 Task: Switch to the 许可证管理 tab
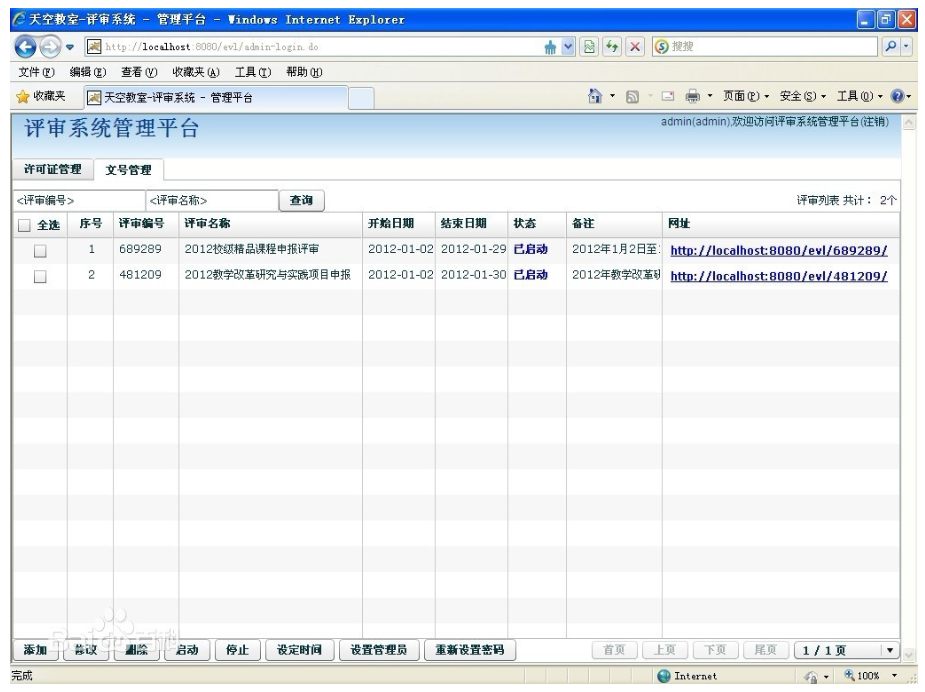click(x=52, y=169)
